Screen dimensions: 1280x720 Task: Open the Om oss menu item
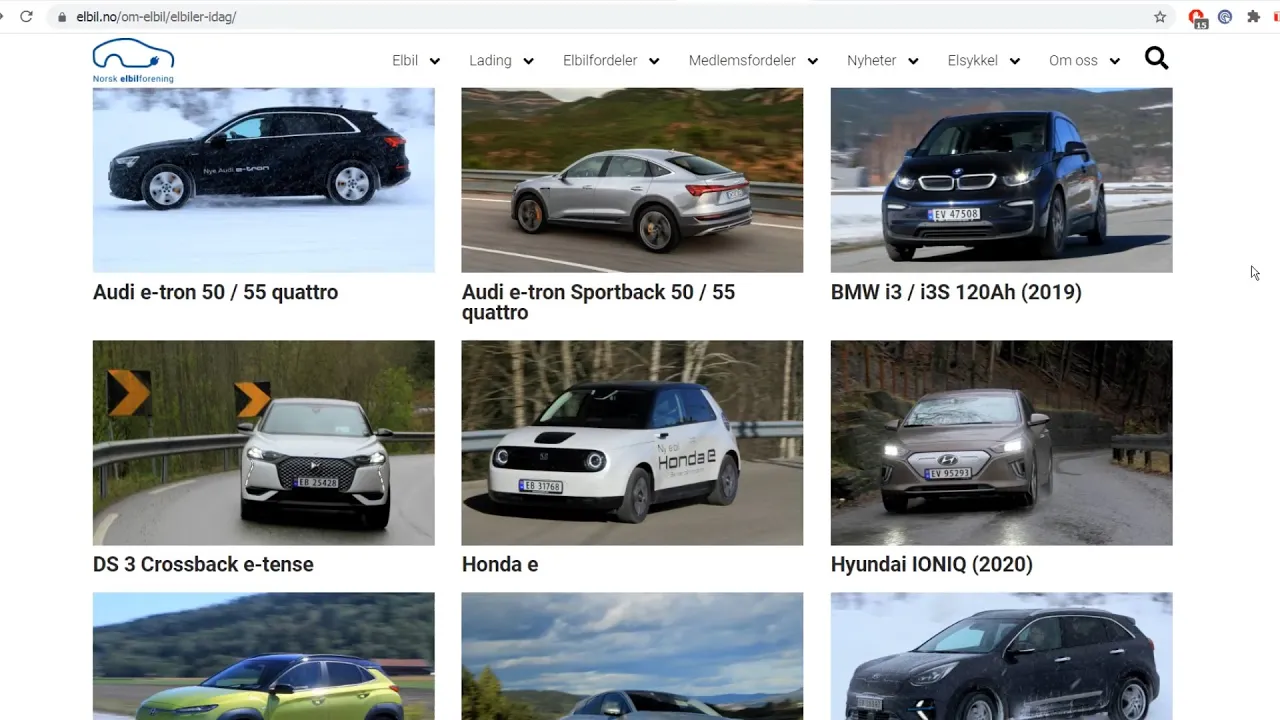(1073, 60)
